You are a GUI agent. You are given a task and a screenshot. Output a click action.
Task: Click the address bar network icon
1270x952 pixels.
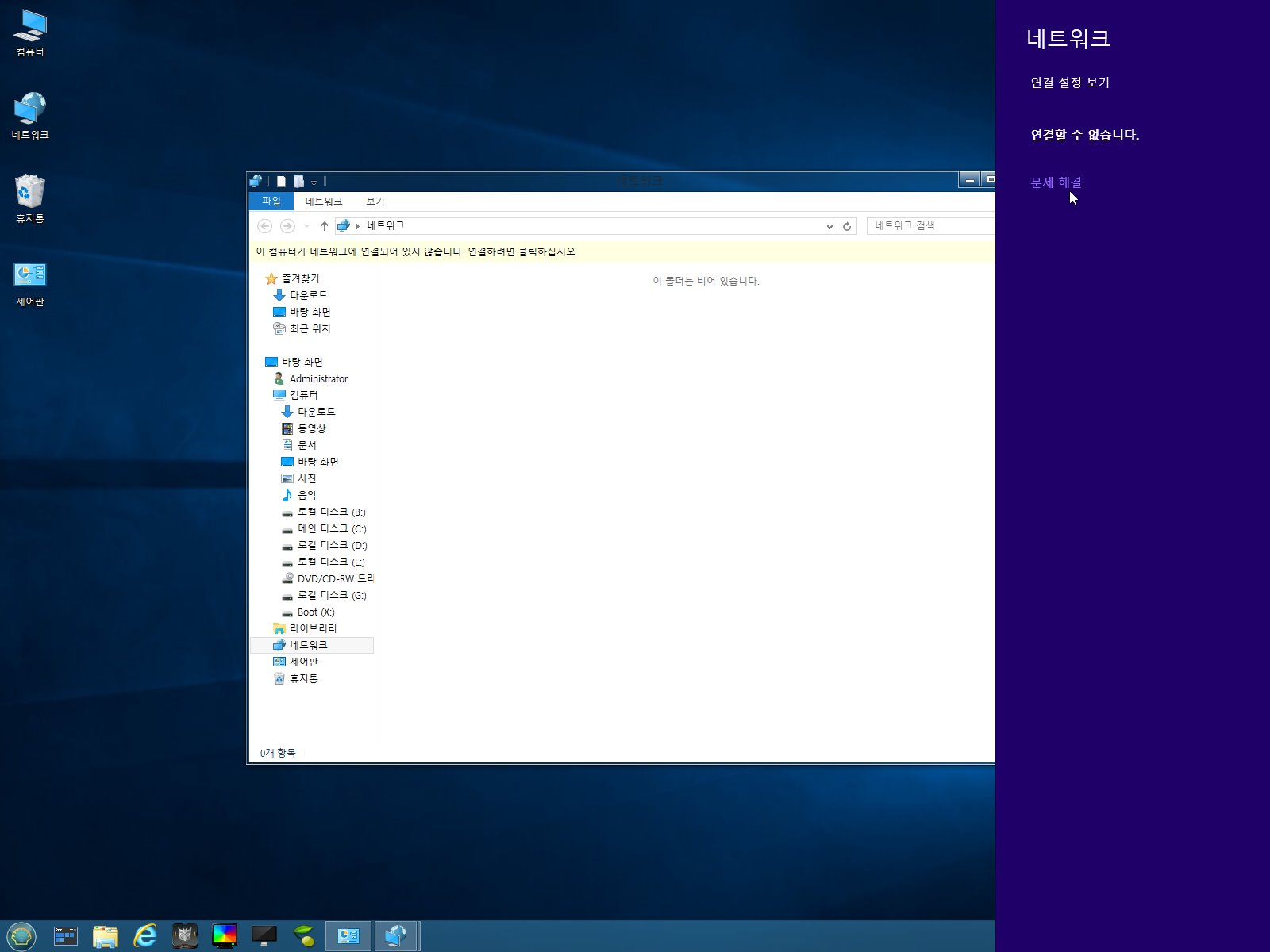pyautogui.click(x=344, y=226)
